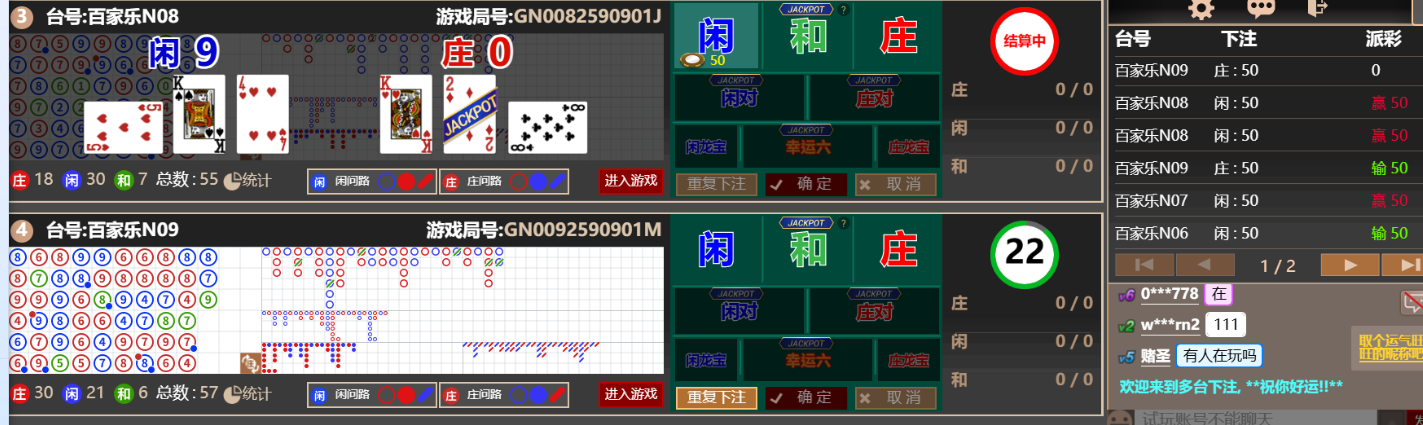Open the chat bubble icon

1261,9
